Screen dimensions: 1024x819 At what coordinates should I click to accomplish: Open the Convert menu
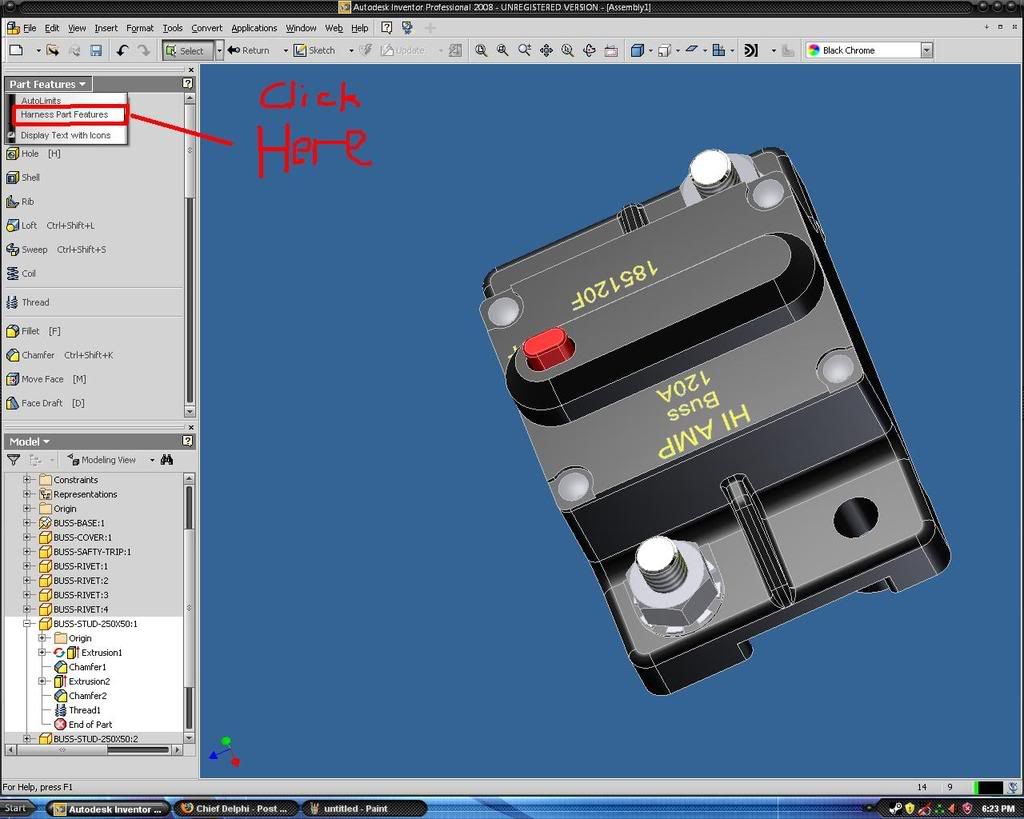click(x=207, y=28)
